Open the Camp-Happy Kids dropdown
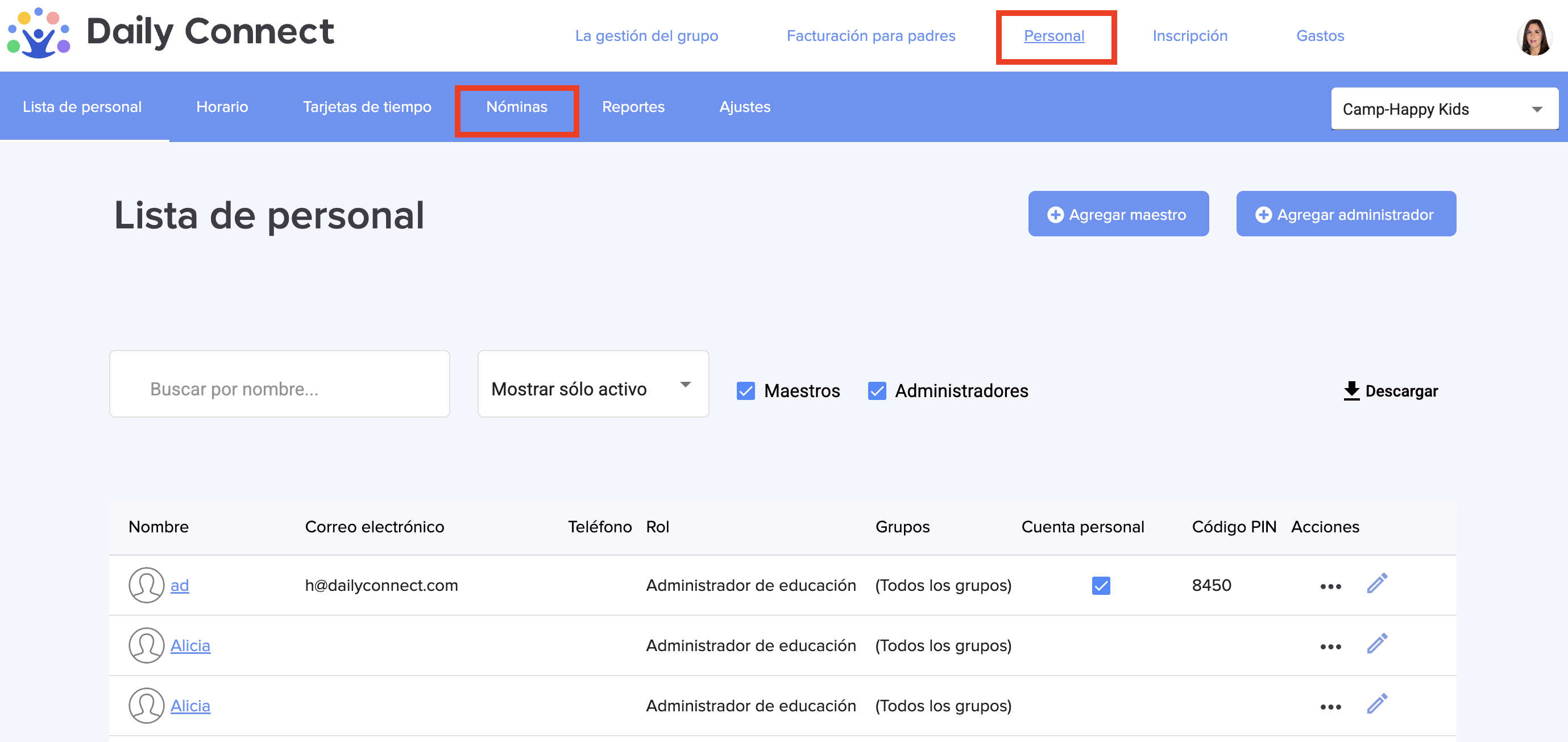This screenshot has height=742, width=1568. click(x=1444, y=109)
